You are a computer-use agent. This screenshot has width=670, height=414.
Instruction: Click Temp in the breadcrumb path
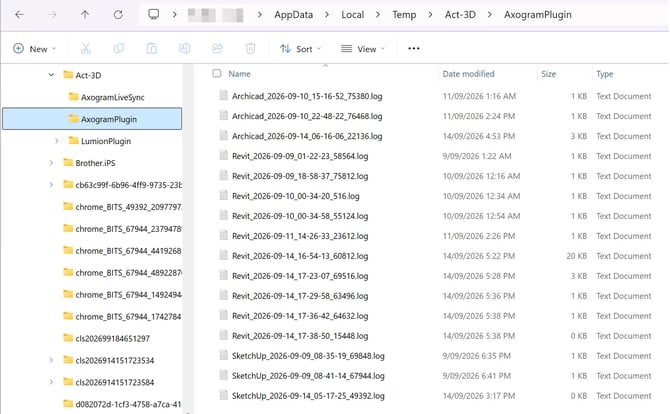404,15
